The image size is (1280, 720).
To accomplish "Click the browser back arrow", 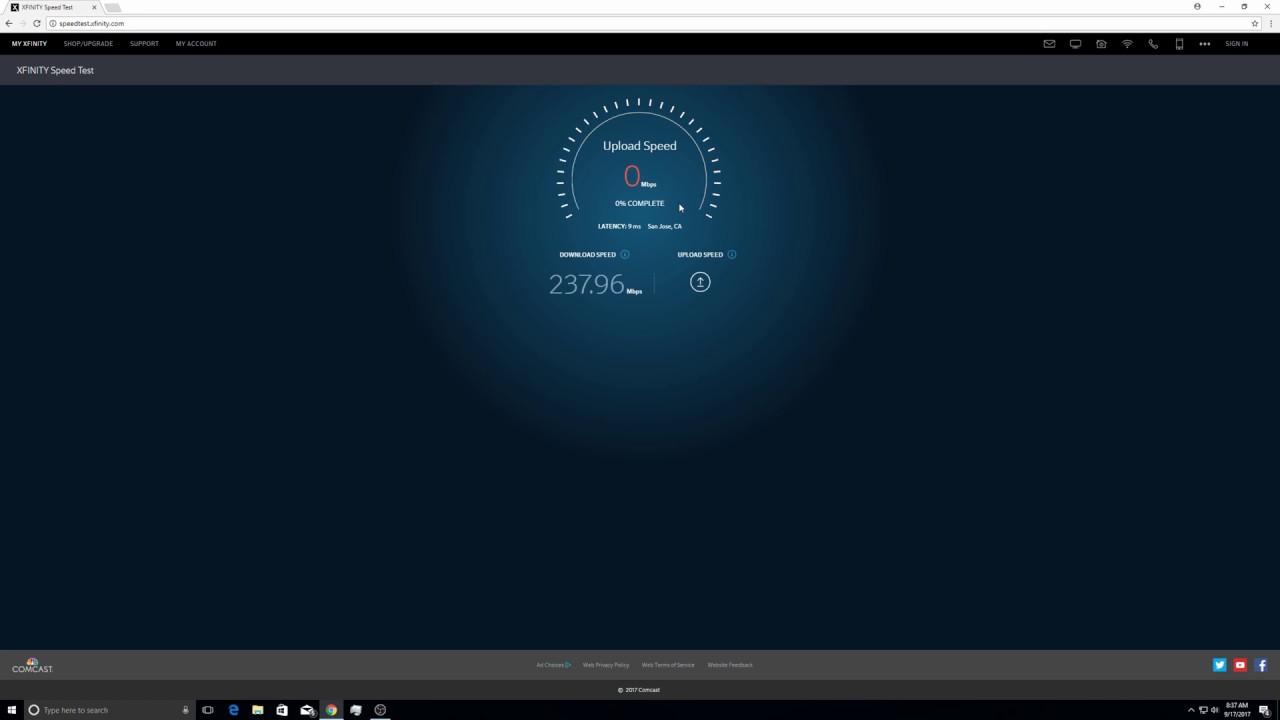I will [x=9, y=23].
